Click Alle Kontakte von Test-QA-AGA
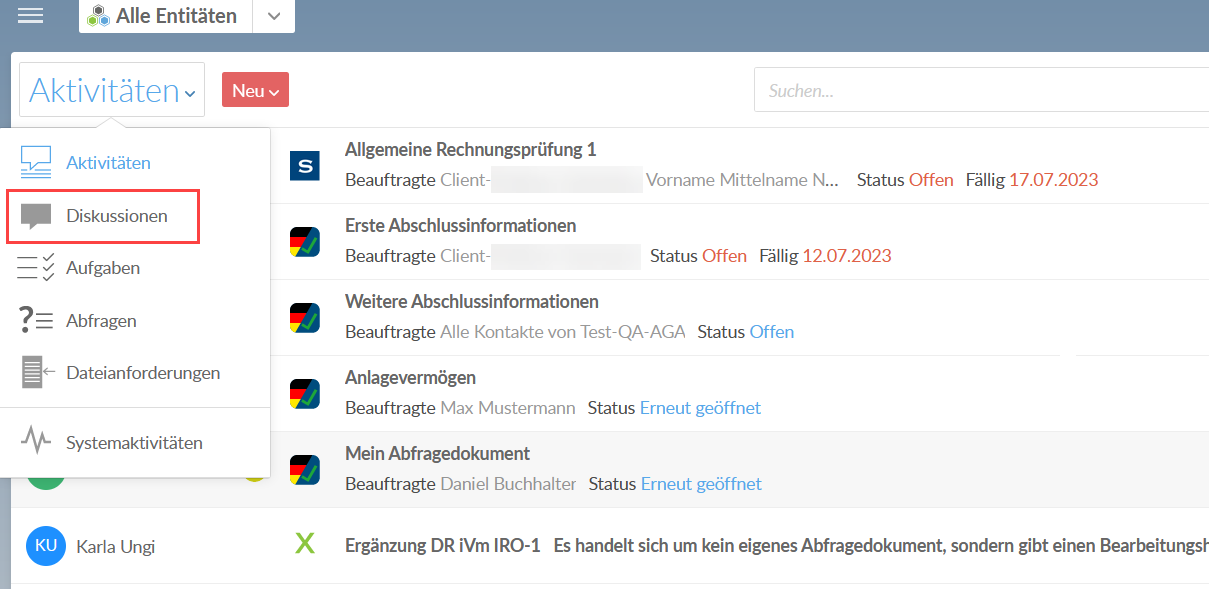1209x589 pixels. [x=563, y=332]
